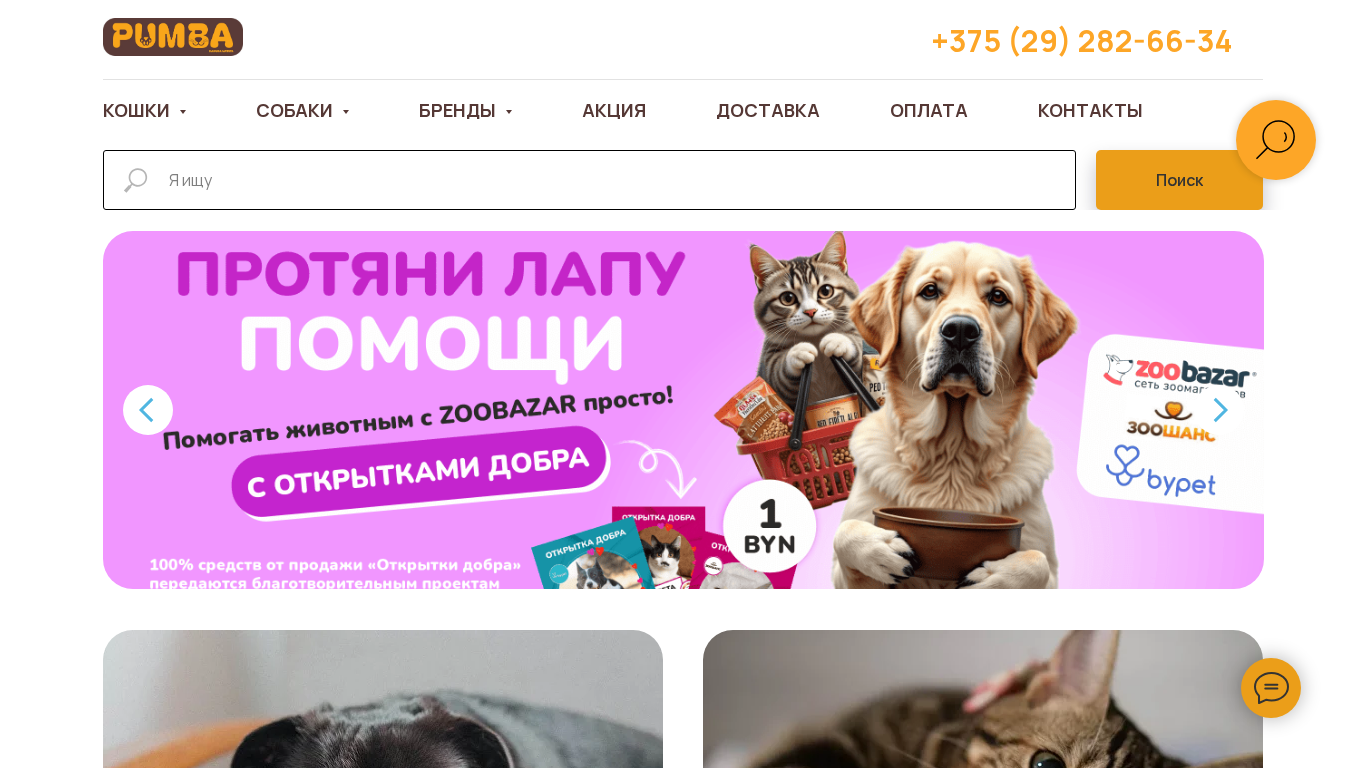Open the Оплата menu item
This screenshot has width=1366, height=768.
click(x=929, y=111)
